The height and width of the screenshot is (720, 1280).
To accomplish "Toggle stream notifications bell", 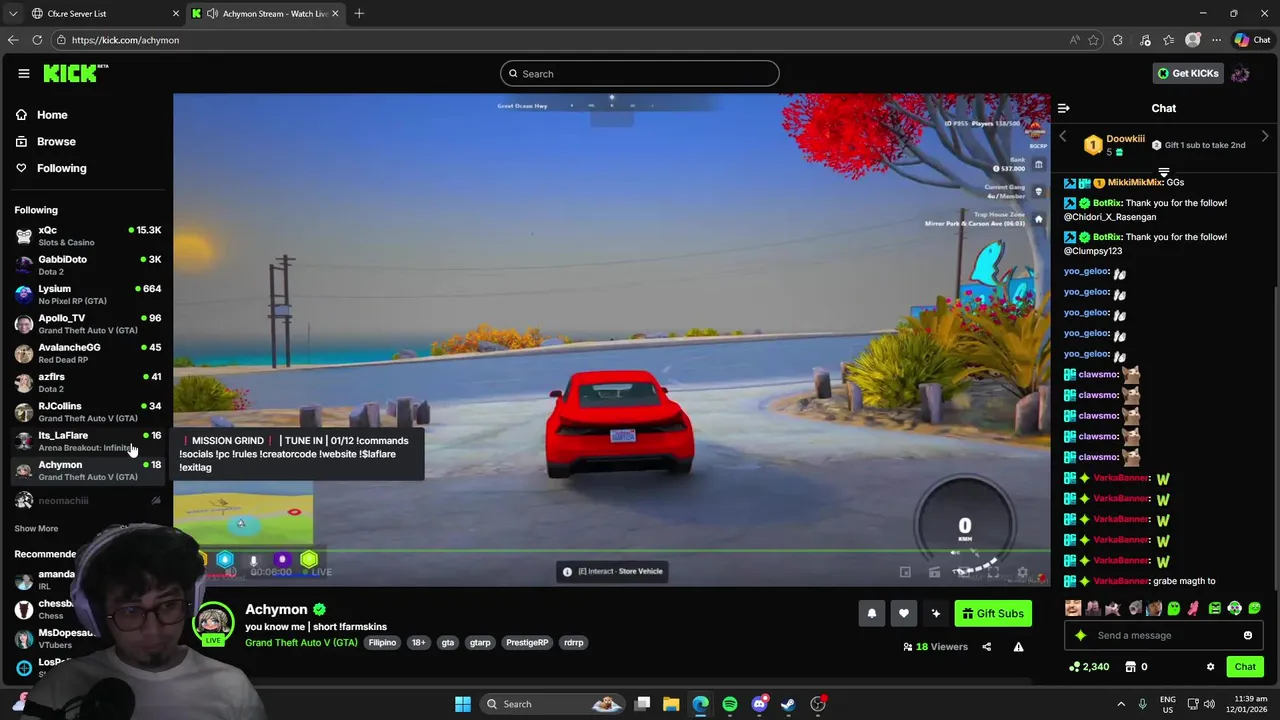I will click(871, 614).
